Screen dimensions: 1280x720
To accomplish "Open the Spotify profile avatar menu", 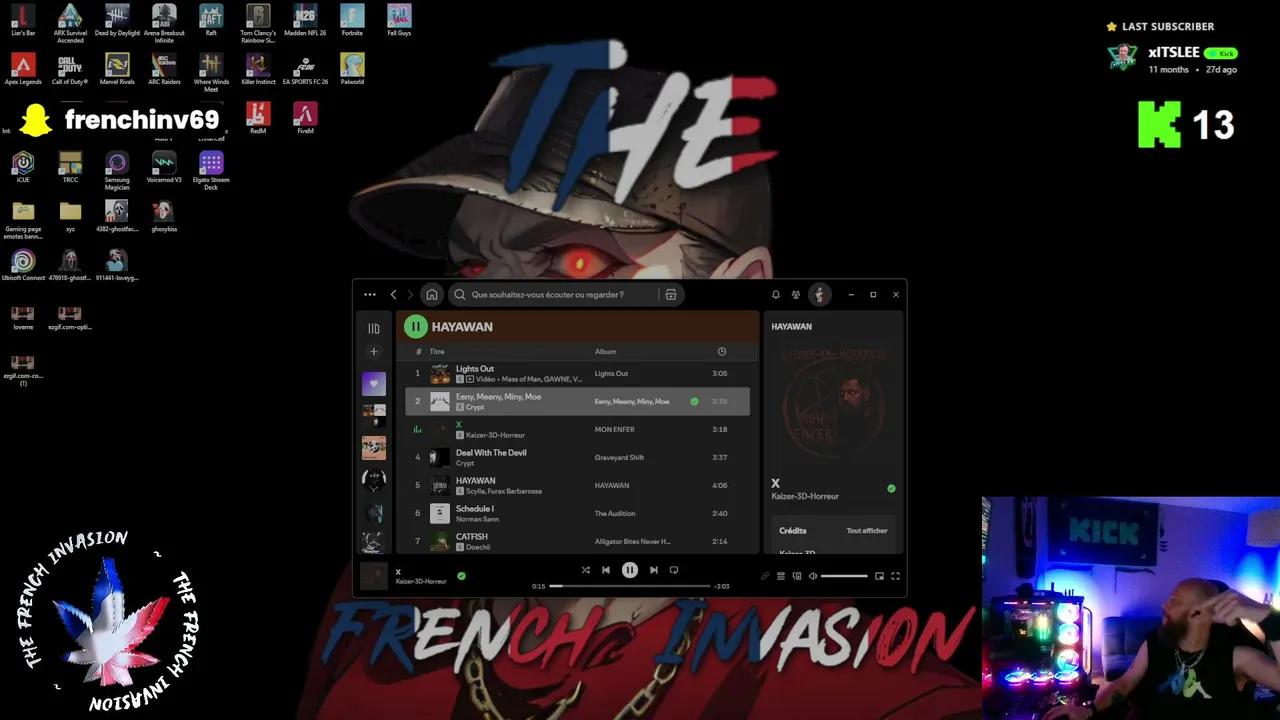I will click(x=819, y=295).
